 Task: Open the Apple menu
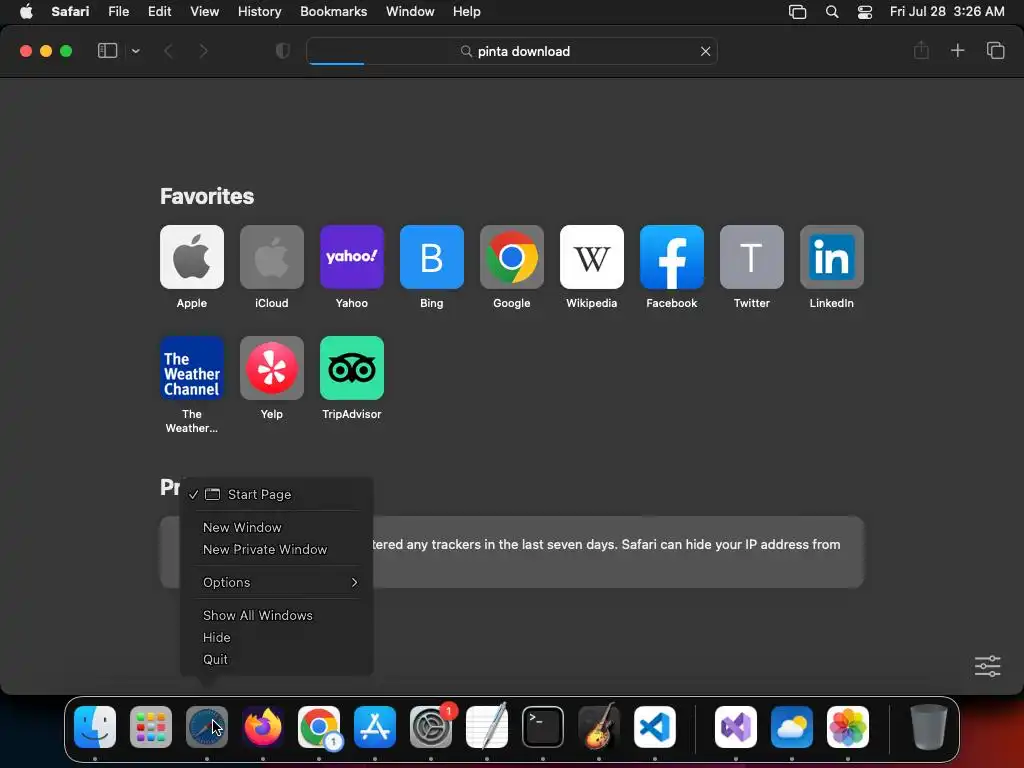(26, 11)
